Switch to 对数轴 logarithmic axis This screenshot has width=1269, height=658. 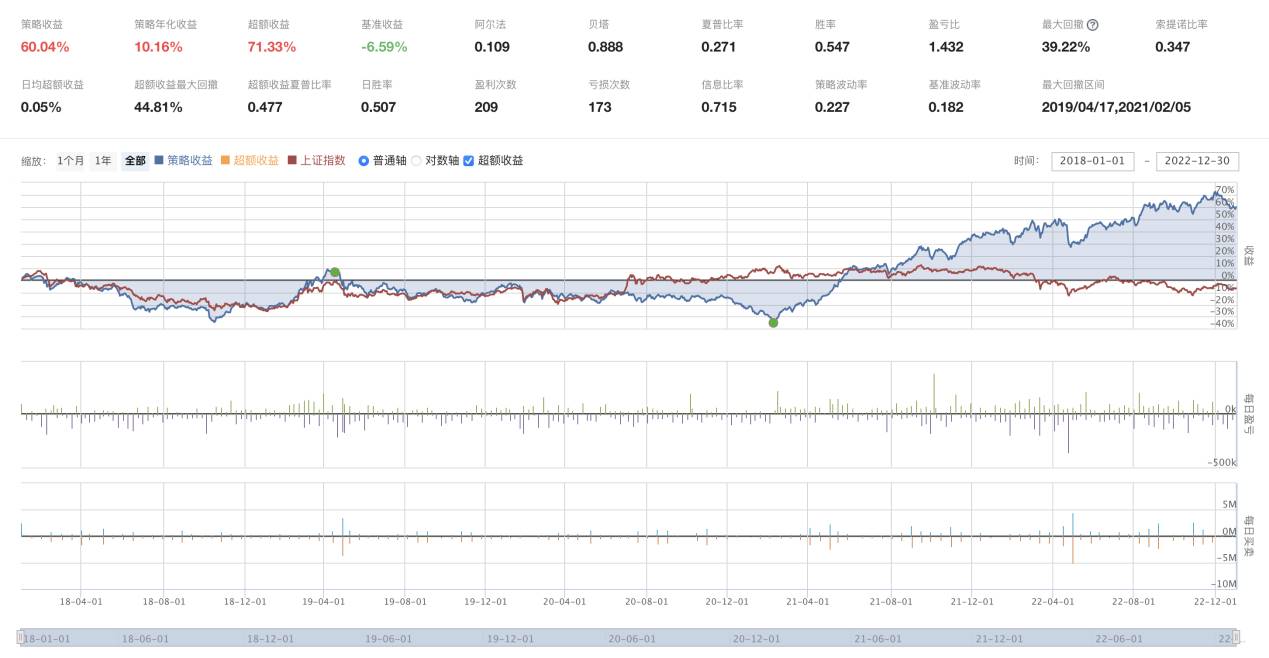[416, 161]
